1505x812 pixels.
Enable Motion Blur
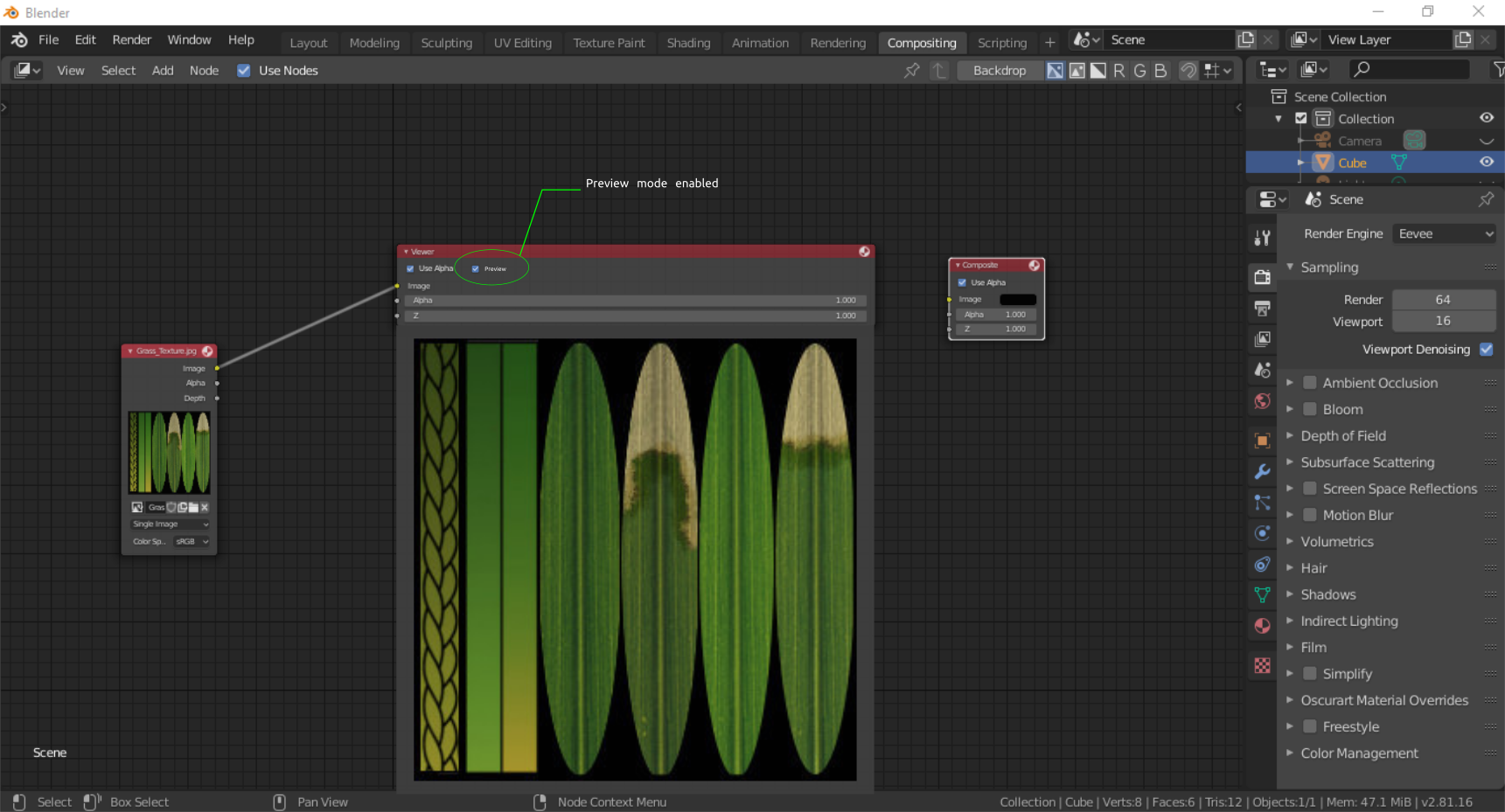tap(1310, 515)
